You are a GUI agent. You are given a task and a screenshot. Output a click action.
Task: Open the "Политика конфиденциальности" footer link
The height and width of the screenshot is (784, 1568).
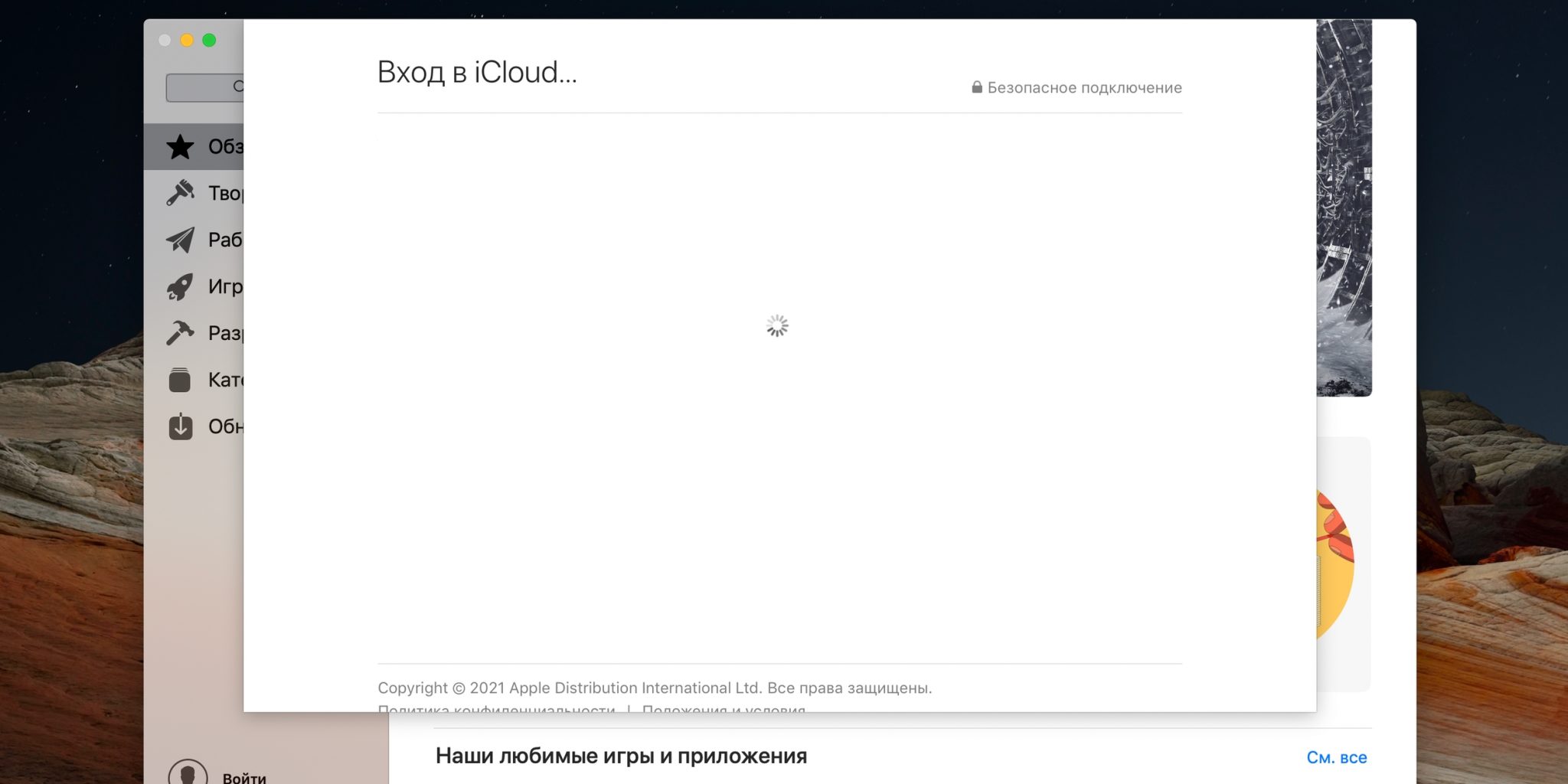[496, 708]
